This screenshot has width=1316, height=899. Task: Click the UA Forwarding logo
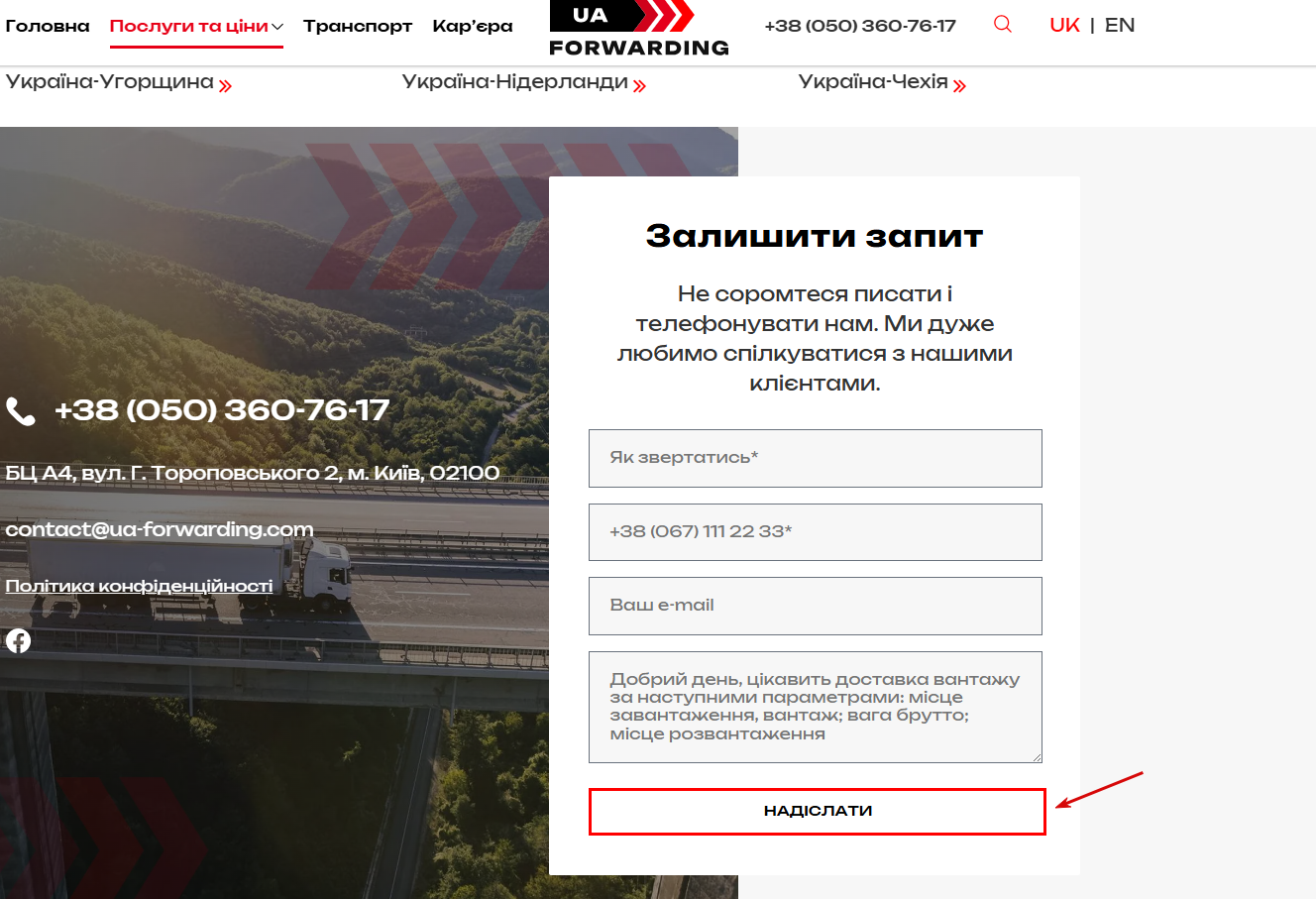(x=639, y=28)
